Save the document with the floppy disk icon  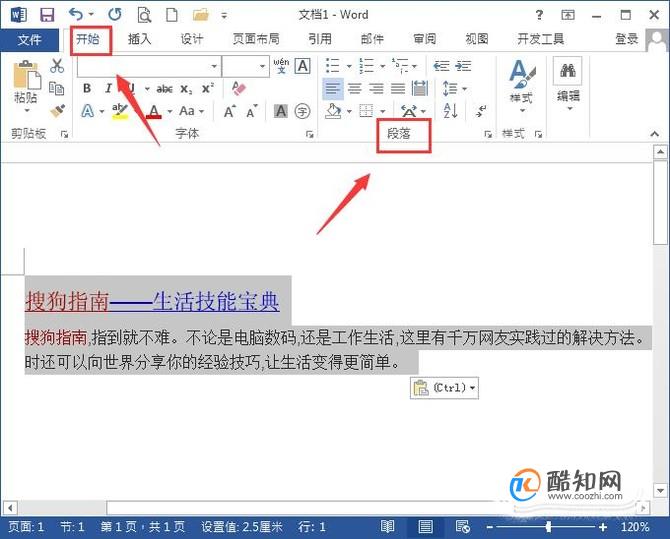coord(47,15)
